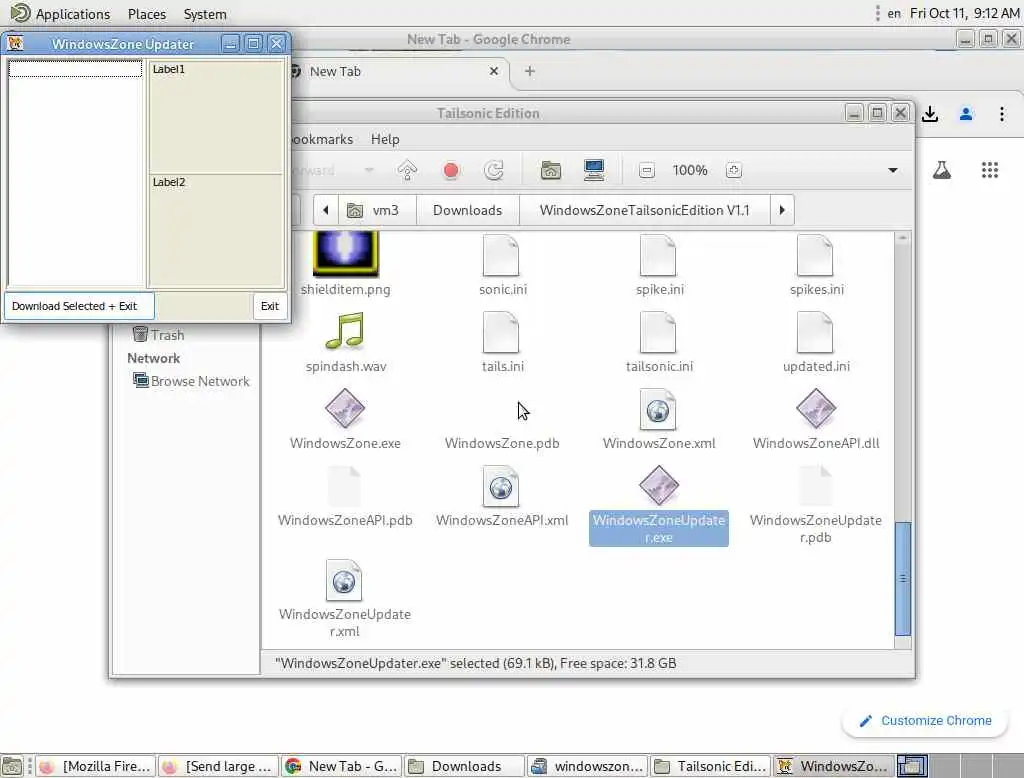The height and width of the screenshot is (778, 1024).
Task: Go to Home folder via toolbar icon
Action: coord(551,170)
